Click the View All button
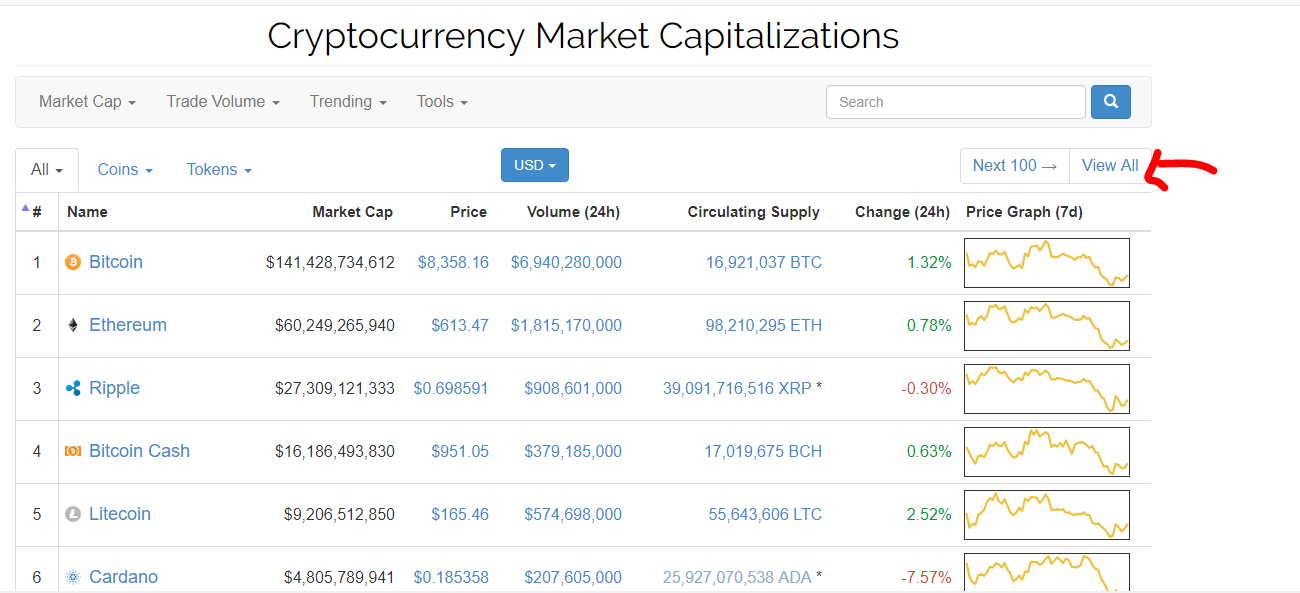Image resolution: width=1300 pixels, height=593 pixels. [1110, 166]
